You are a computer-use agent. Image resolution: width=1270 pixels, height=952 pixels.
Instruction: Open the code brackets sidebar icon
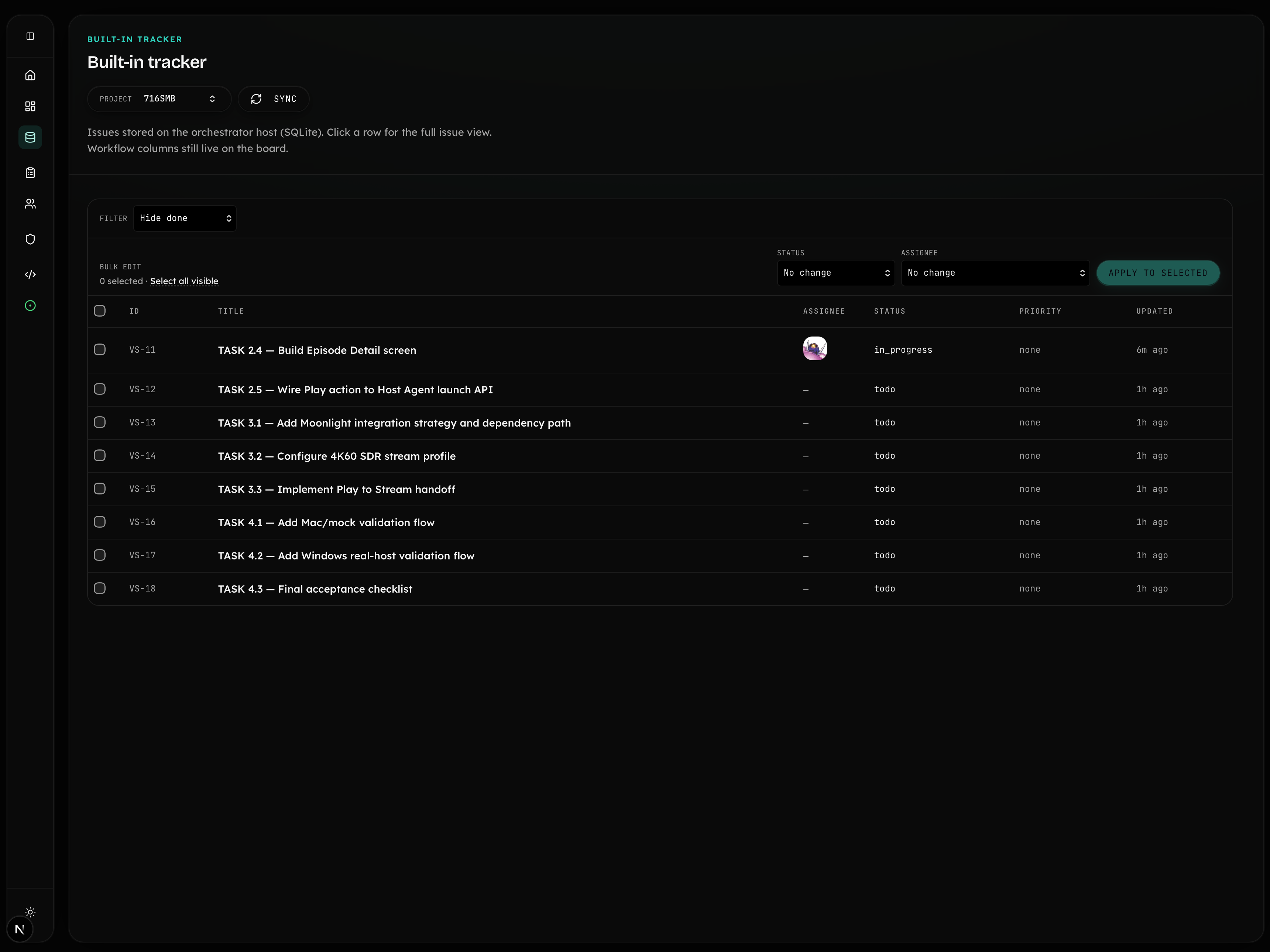tap(30, 274)
